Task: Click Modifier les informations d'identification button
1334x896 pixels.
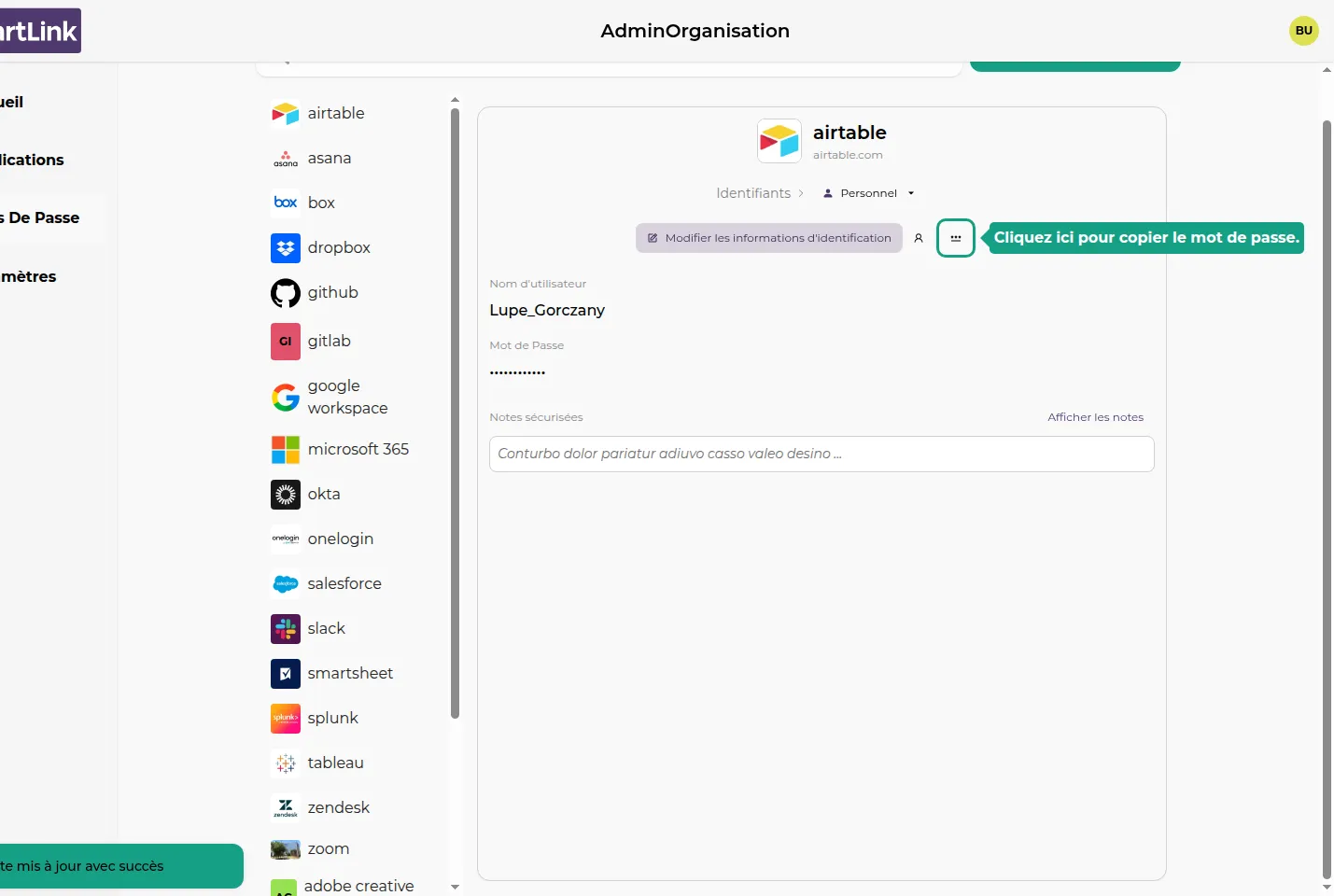Action: (769, 238)
